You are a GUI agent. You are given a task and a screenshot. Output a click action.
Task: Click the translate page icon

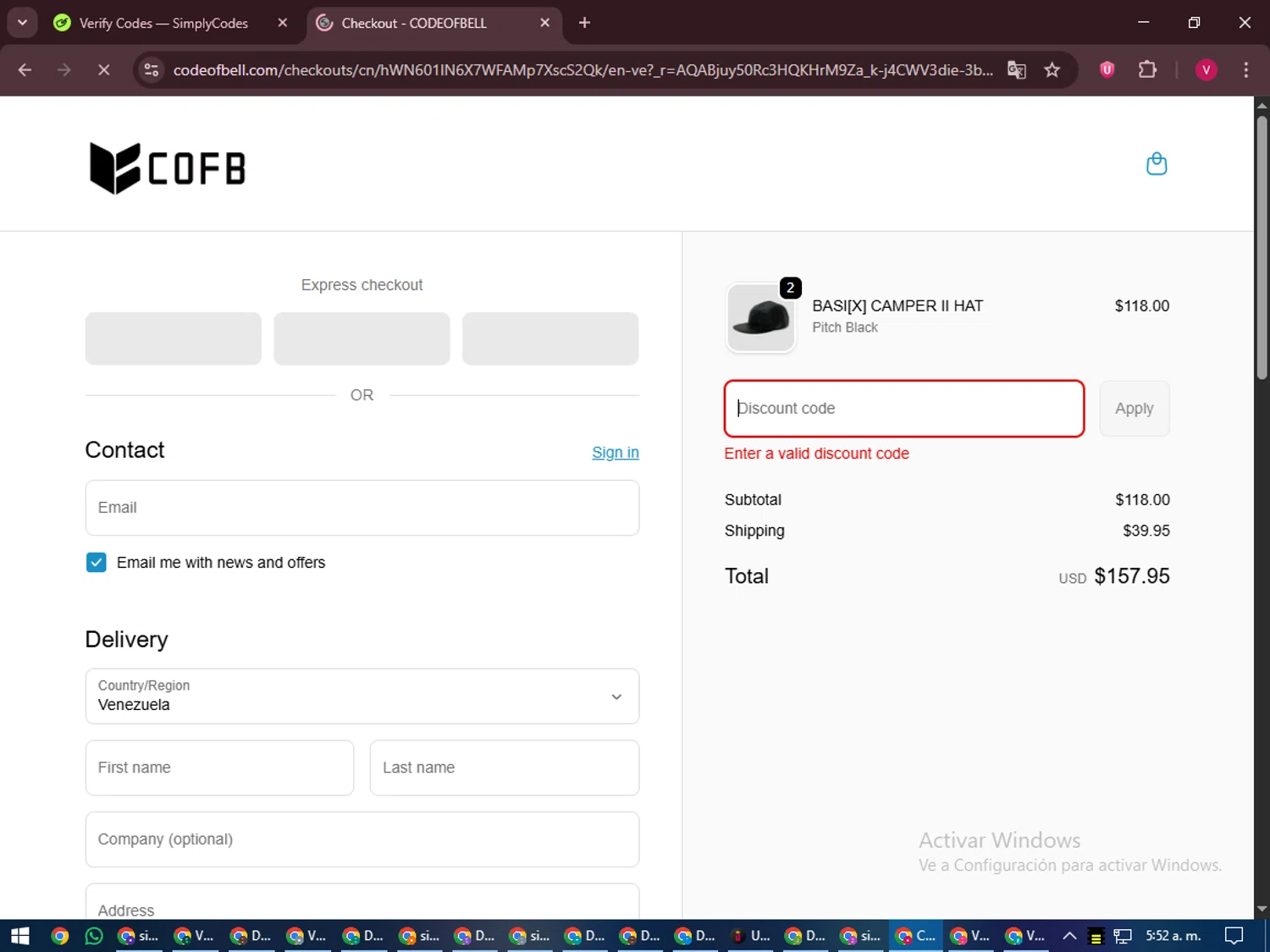[1016, 70]
